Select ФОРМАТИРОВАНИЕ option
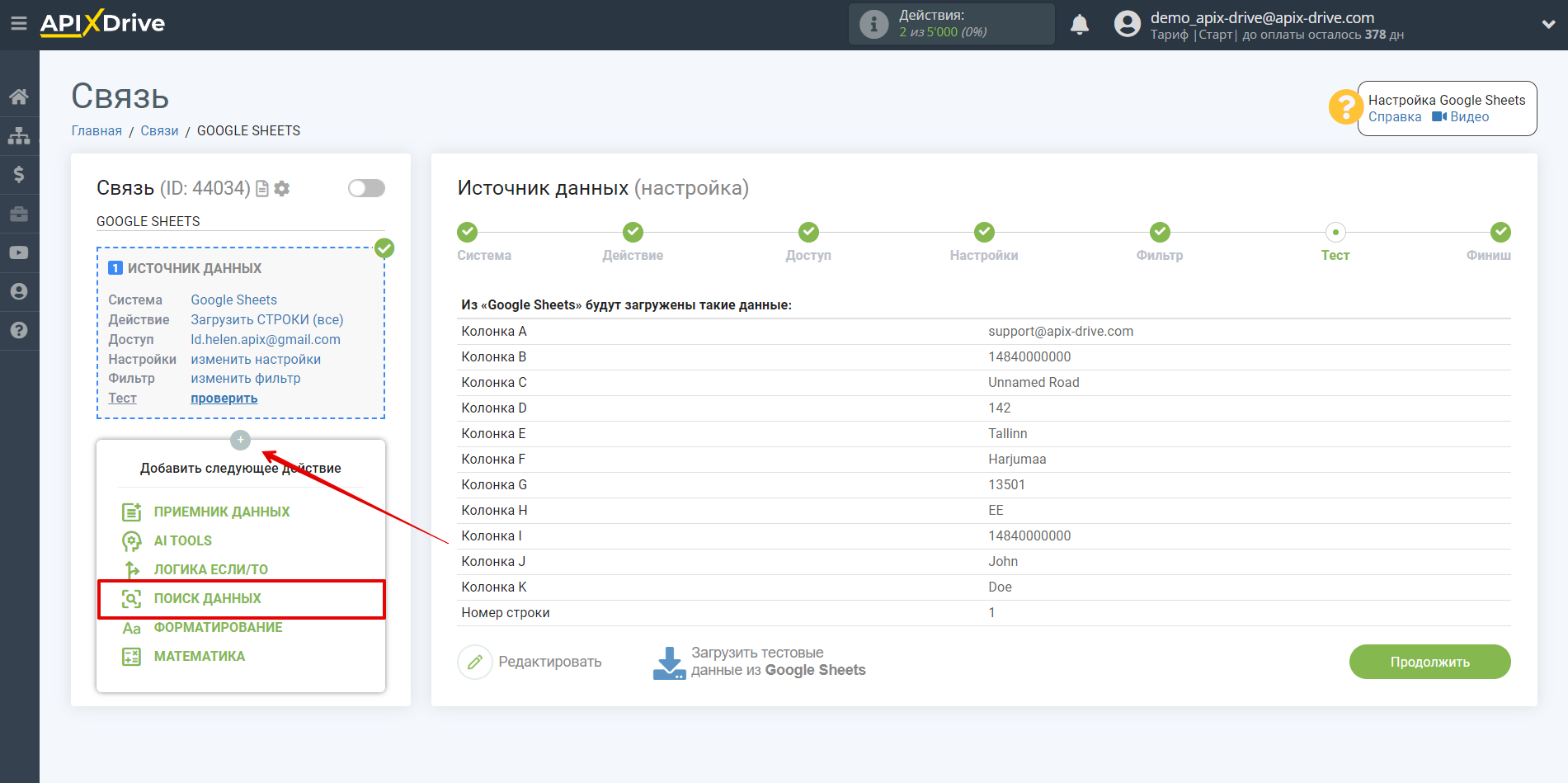1568x783 pixels. tap(219, 627)
